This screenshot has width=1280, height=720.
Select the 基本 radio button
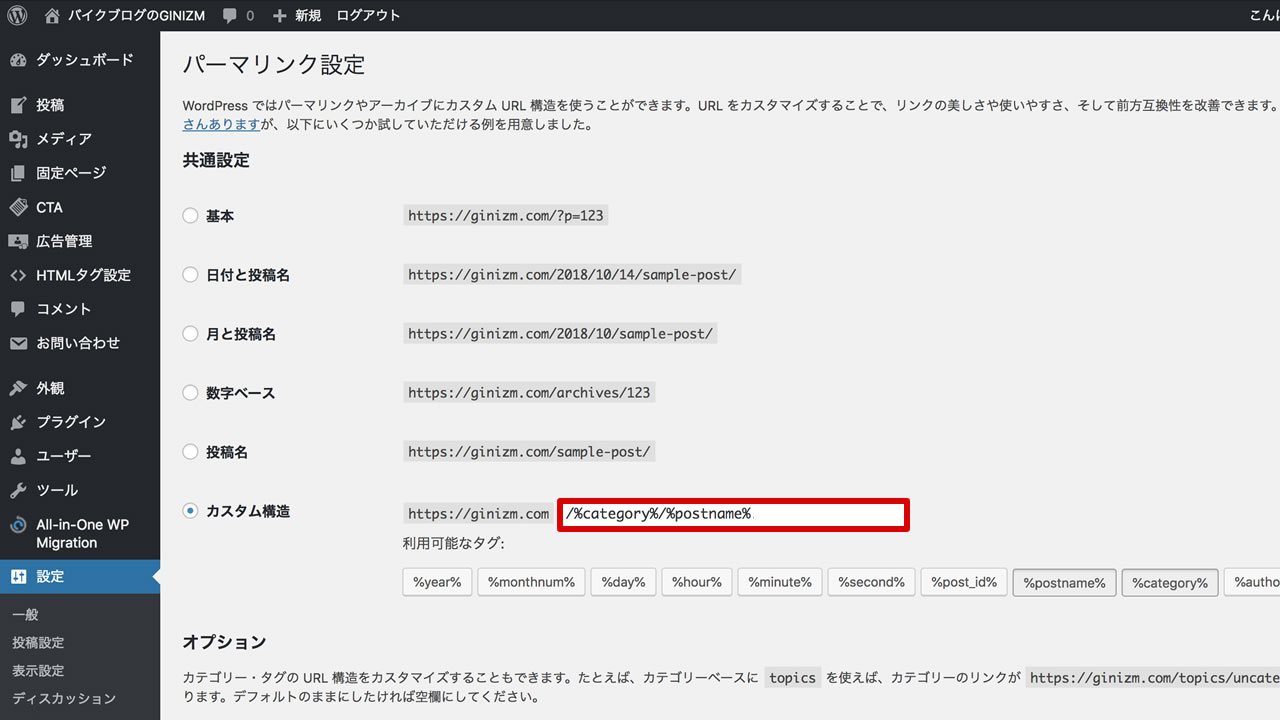point(190,215)
